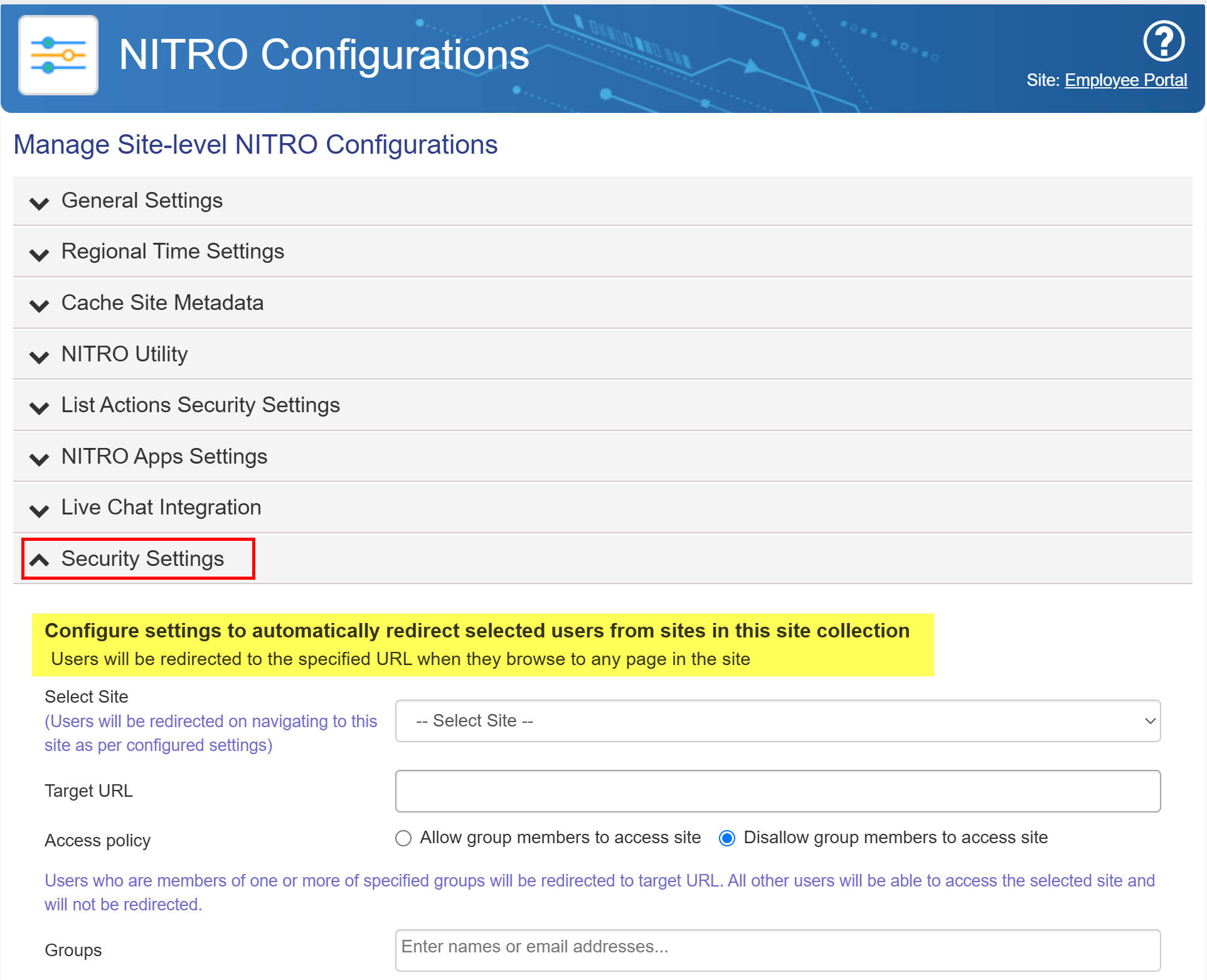Click the Target URL text field
The image size is (1207, 980).
click(777, 791)
